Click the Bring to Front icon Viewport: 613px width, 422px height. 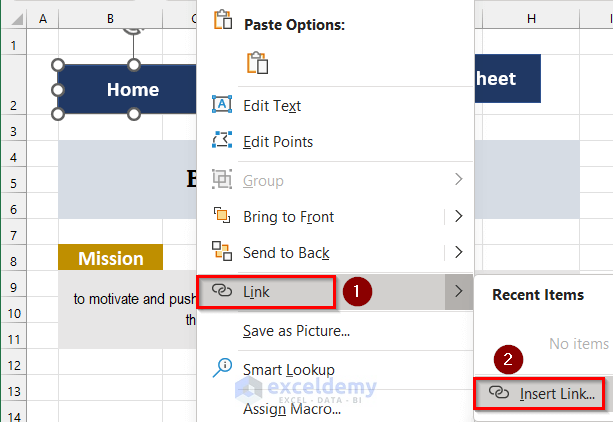tap(222, 216)
